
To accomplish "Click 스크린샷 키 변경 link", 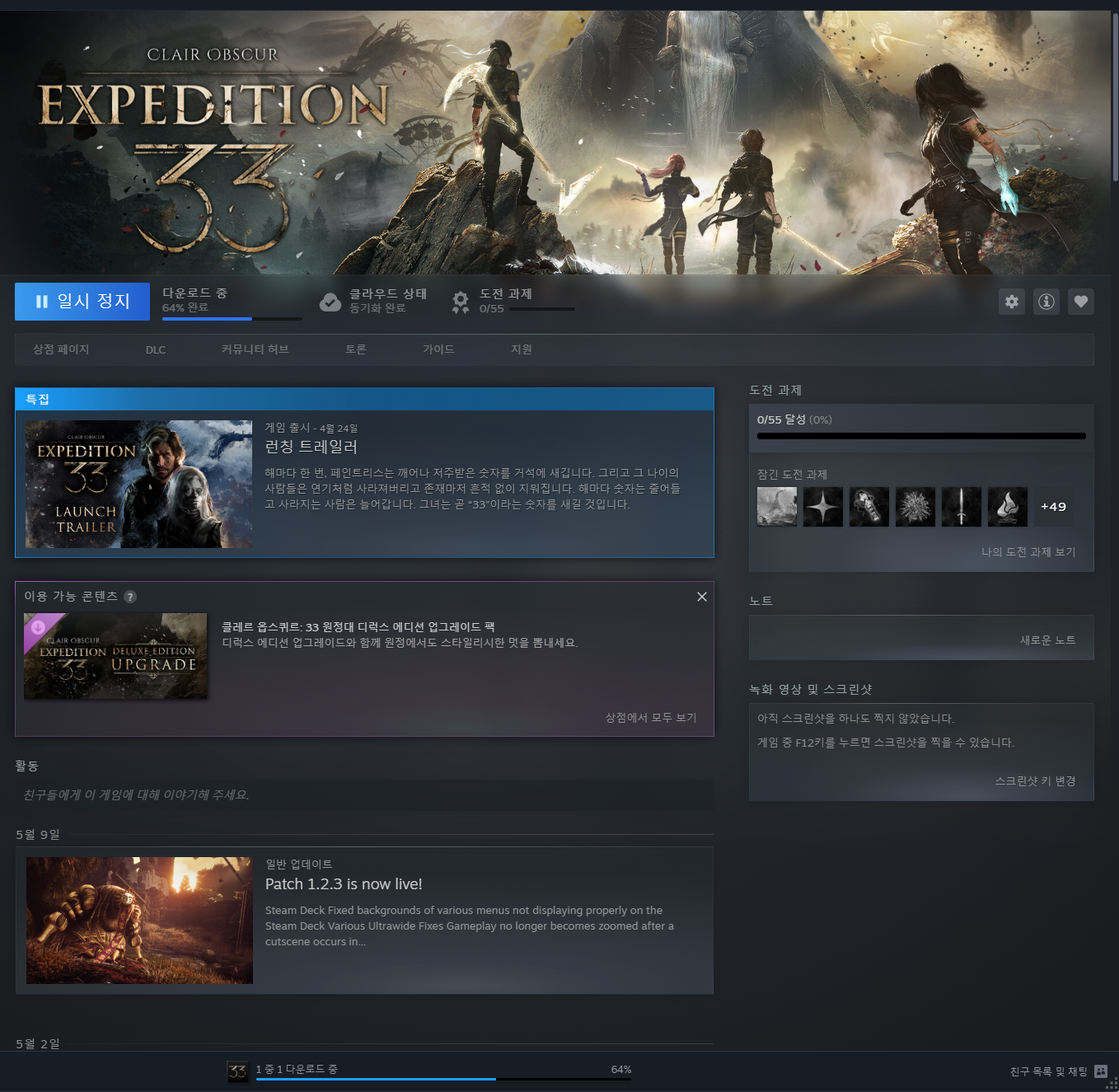I will coord(1035,781).
